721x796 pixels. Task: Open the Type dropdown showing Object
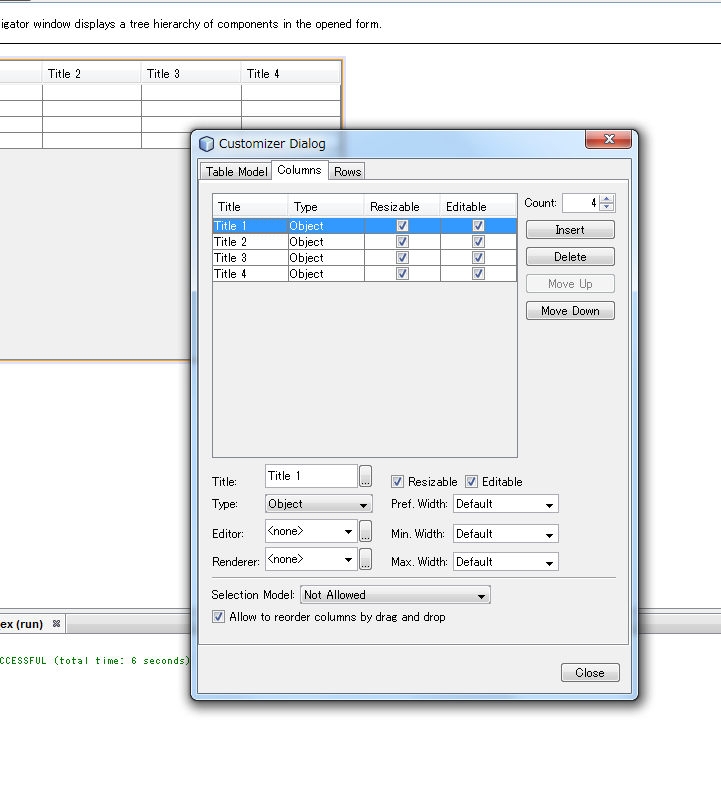319,504
